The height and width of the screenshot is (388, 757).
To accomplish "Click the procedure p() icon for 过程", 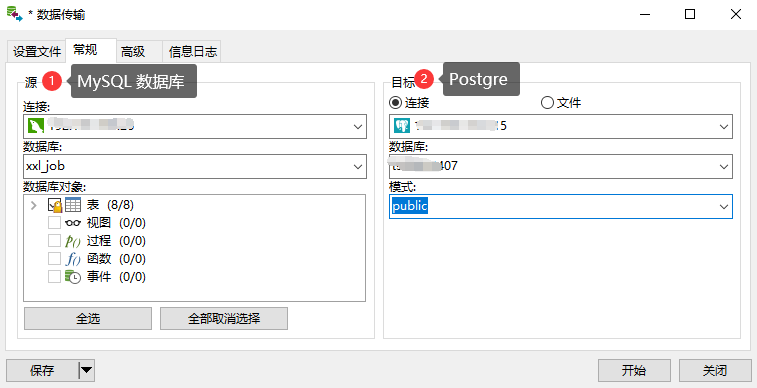I will (x=73, y=241).
